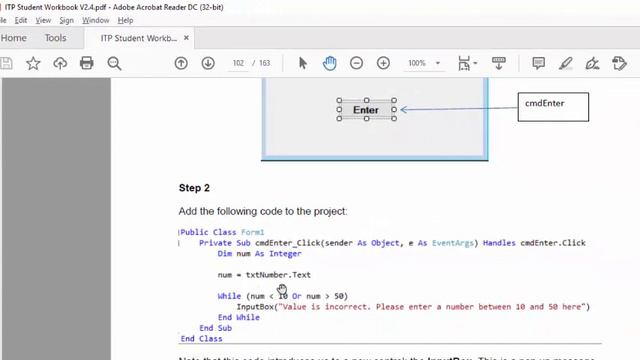This screenshot has width=640, height=360.
Task: Open the cloud upload icon
Action: coord(60,63)
